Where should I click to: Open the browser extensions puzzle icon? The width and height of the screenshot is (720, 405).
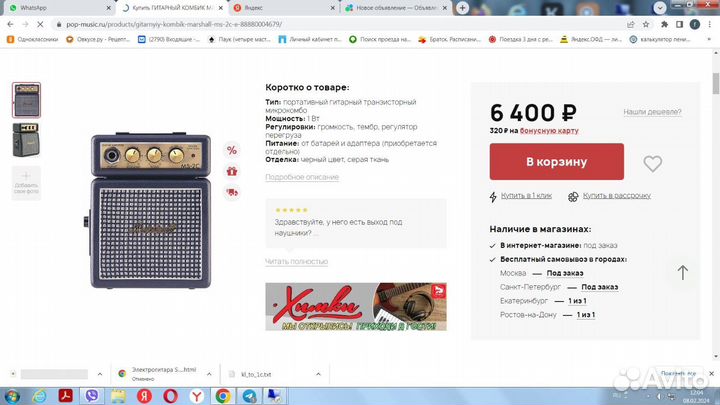point(664,24)
